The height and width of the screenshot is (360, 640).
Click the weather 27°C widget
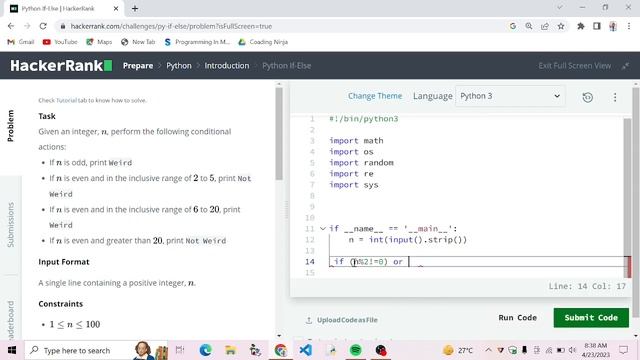[x=458, y=350]
